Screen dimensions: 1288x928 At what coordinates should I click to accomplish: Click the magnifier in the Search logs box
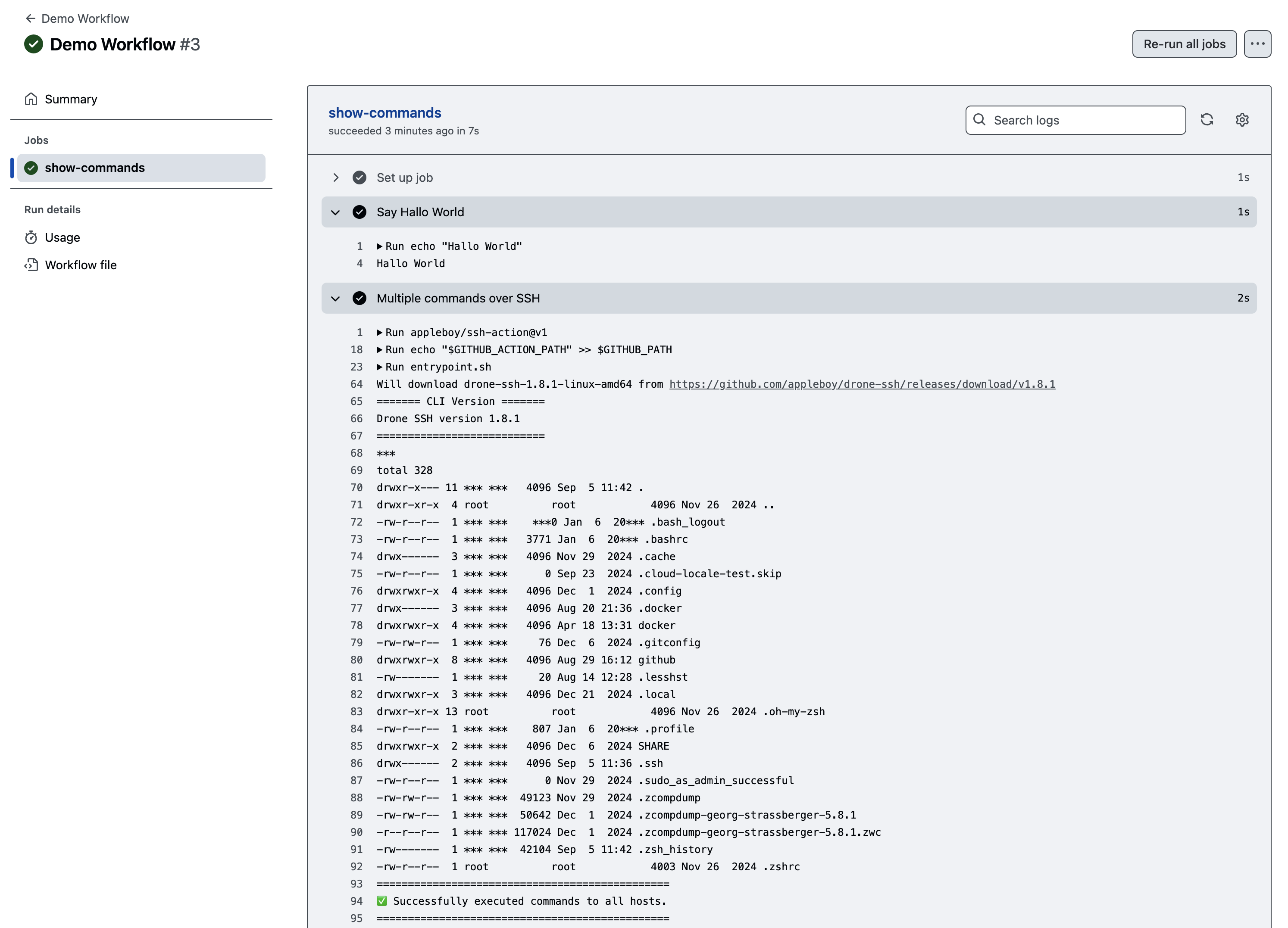tap(980, 120)
